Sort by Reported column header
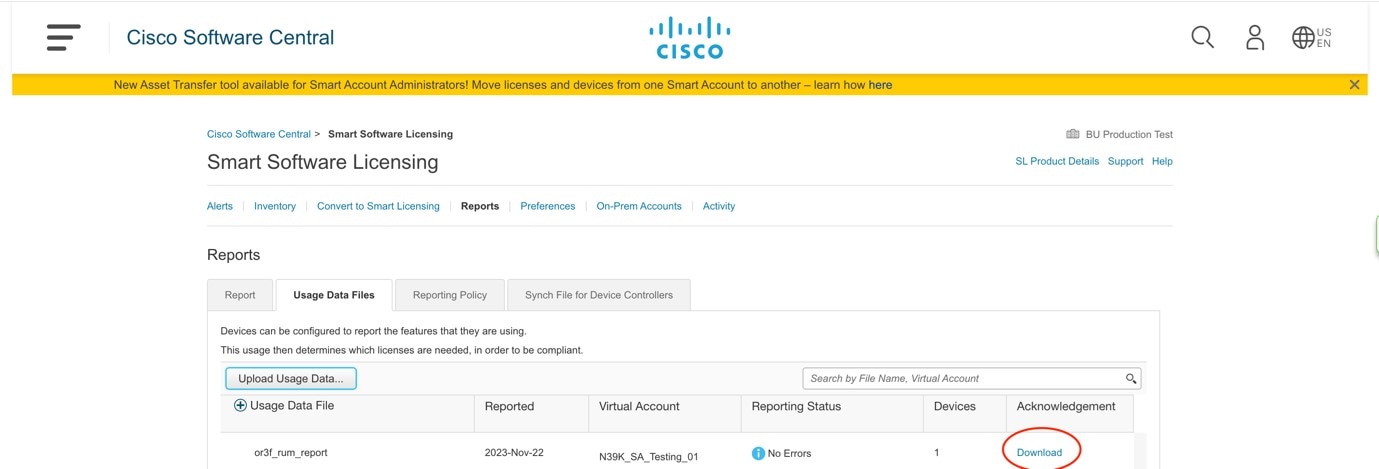This screenshot has height=469, width=1379. [509, 406]
